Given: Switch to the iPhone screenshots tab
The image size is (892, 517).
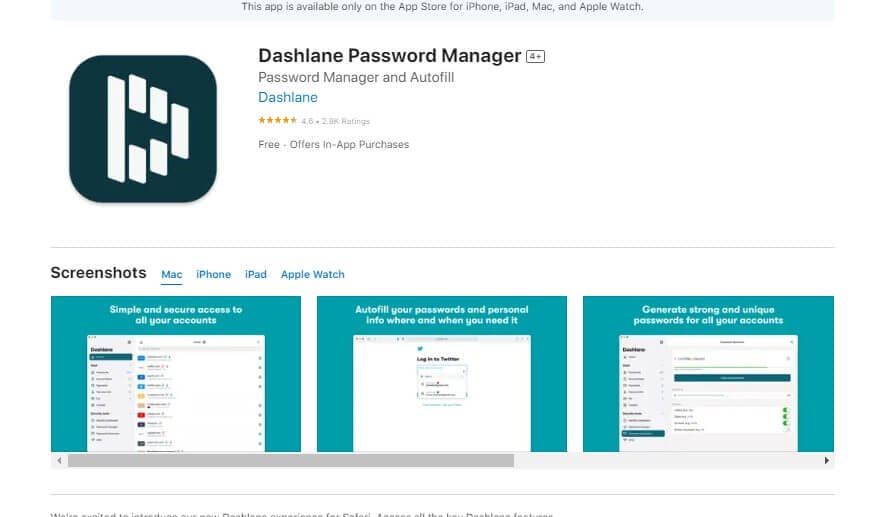Looking at the screenshot, I should click(213, 274).
